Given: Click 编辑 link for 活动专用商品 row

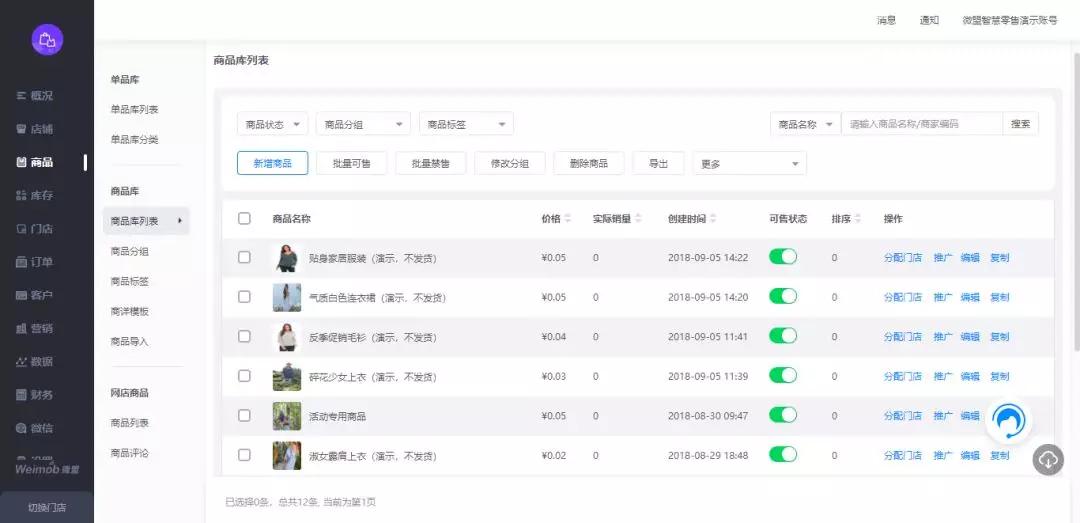Looking at the screenshot, I should pyautogui.click(x=970, y=416).
